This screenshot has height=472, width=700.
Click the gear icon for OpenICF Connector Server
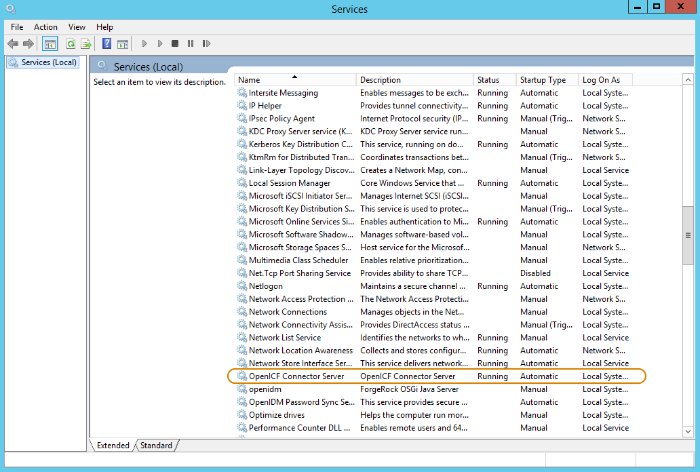coord(242,376)
